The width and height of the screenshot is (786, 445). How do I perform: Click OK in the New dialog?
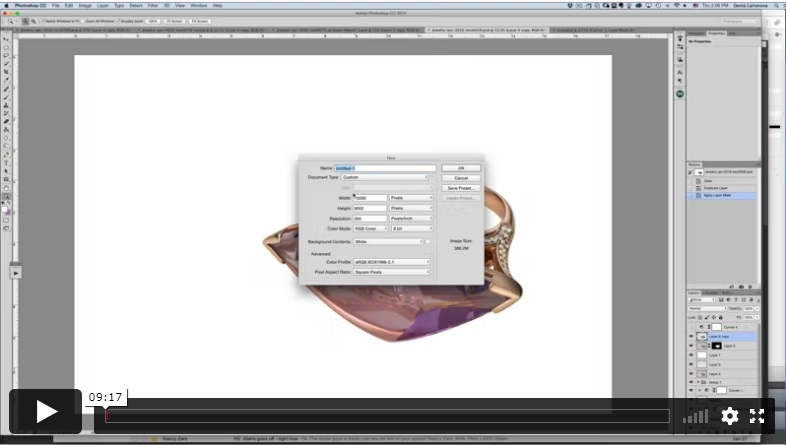pos(461,168)
